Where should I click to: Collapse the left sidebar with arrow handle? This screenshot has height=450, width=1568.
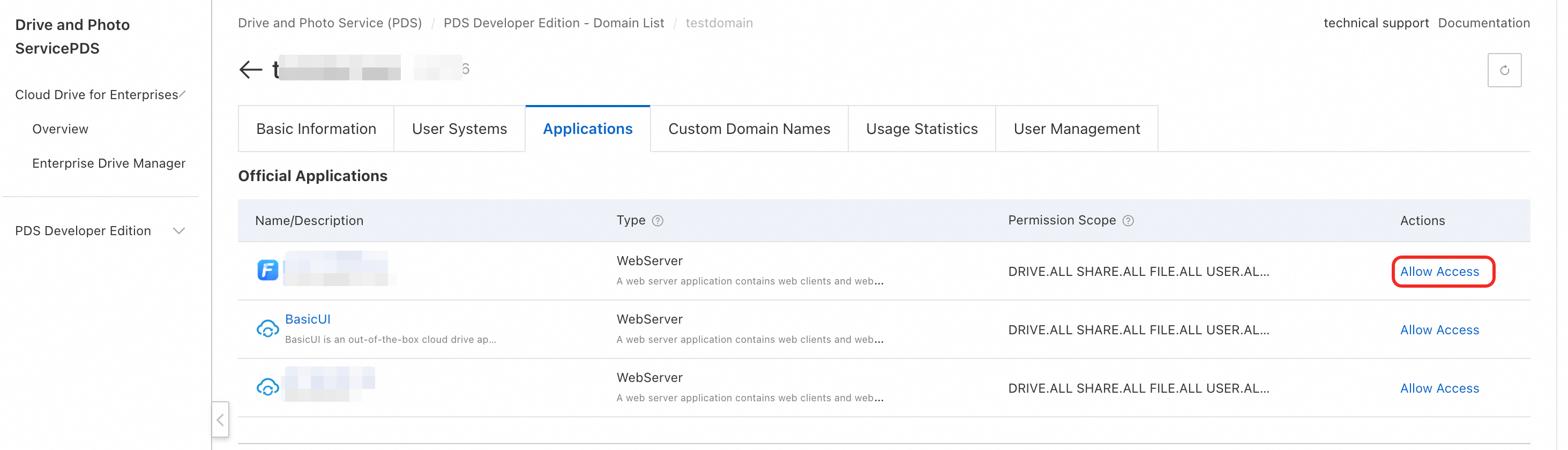tap(220, 419)
